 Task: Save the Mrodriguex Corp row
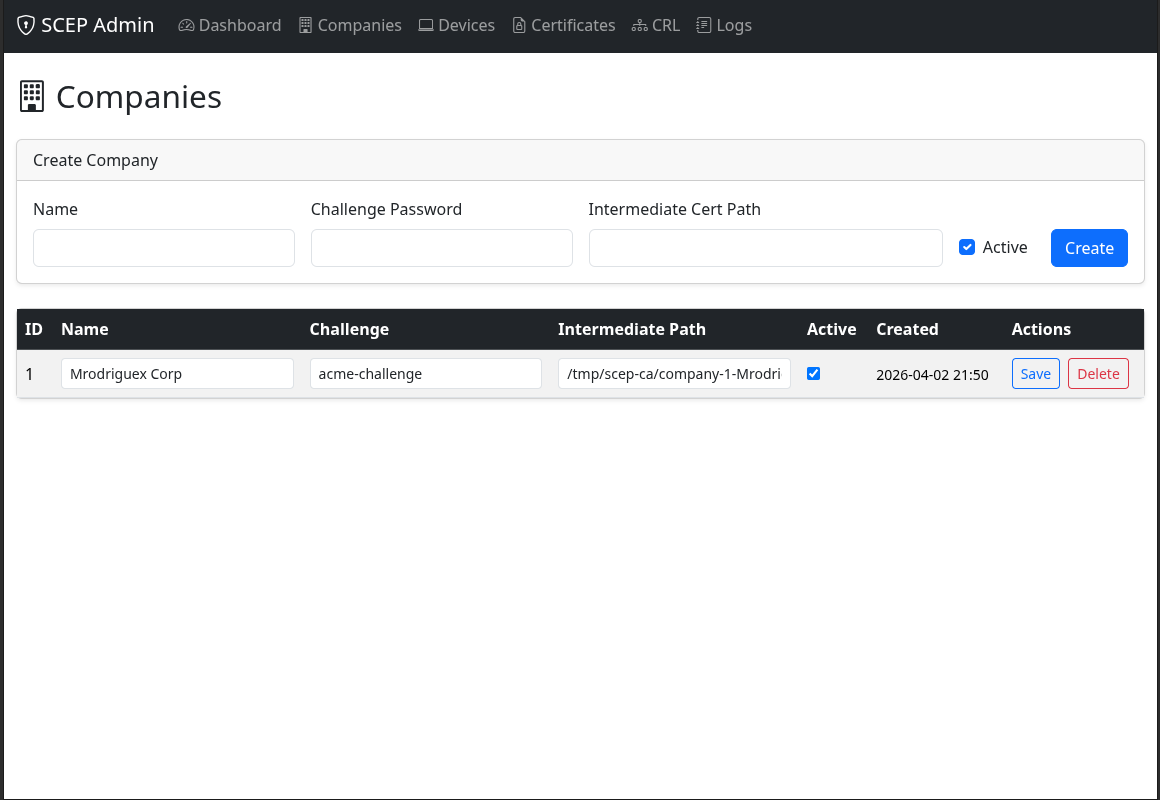[x=1035, y=374]
